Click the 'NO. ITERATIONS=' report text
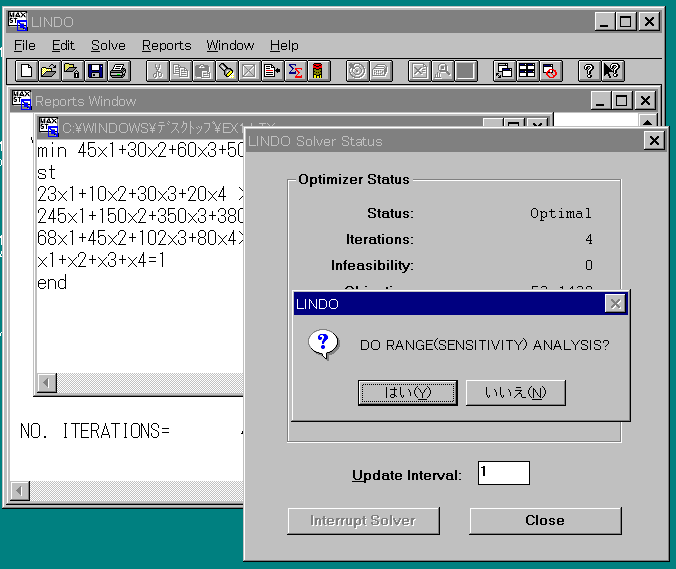This screenshot has width=676, height=569. click(95, 431)
